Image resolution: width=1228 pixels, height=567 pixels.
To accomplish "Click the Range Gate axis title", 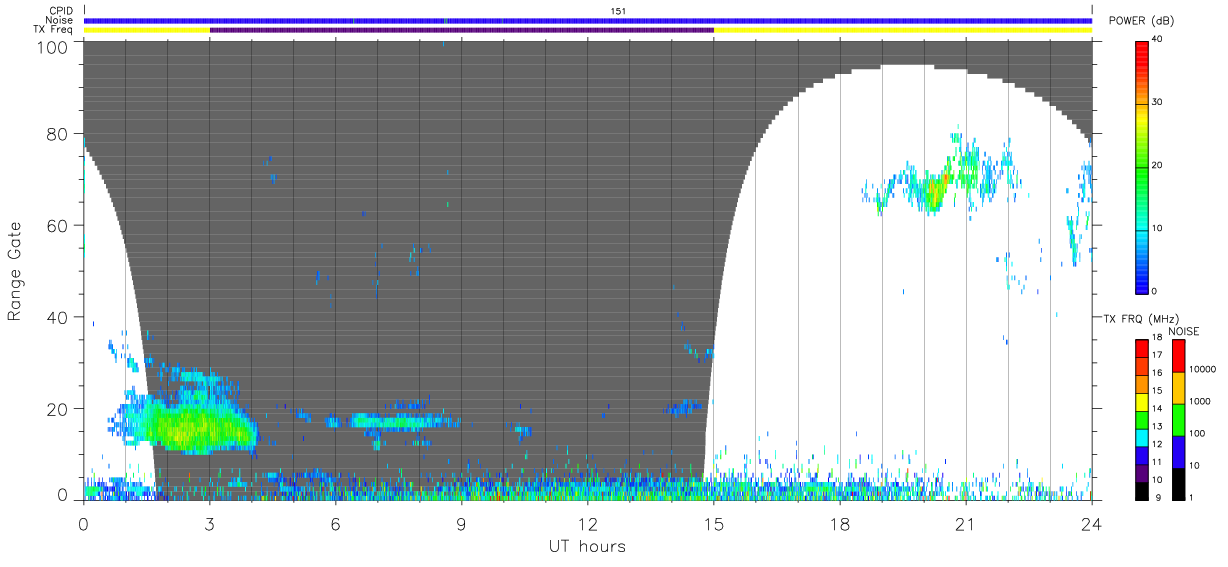I will [15, 272].
